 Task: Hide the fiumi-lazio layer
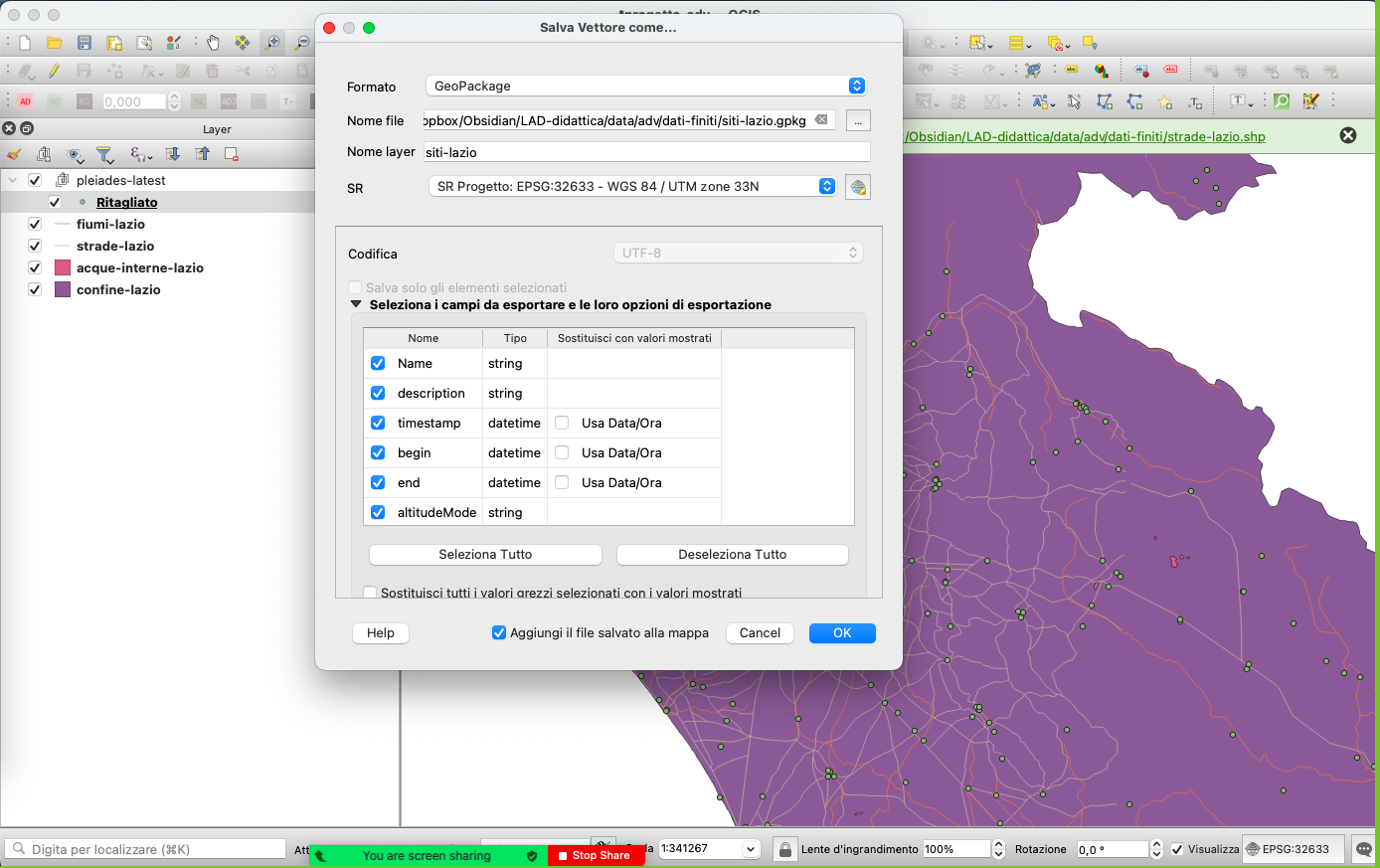click(35, 224)
